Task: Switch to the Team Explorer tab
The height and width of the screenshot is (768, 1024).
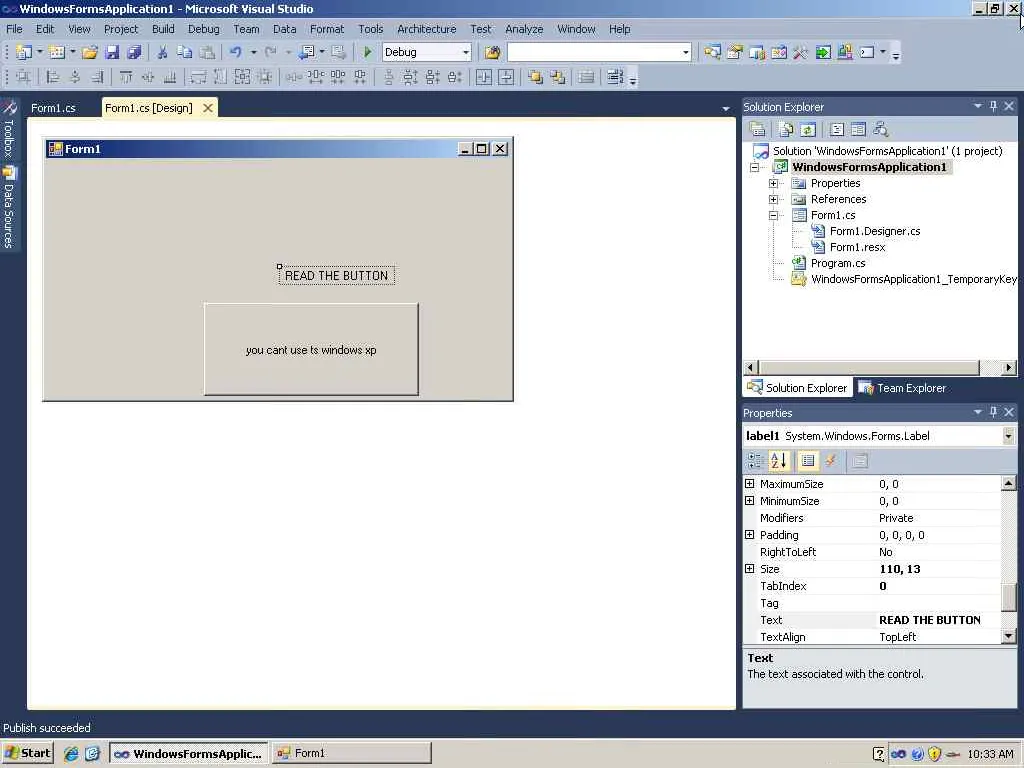Action: click(x=902, y=388)
